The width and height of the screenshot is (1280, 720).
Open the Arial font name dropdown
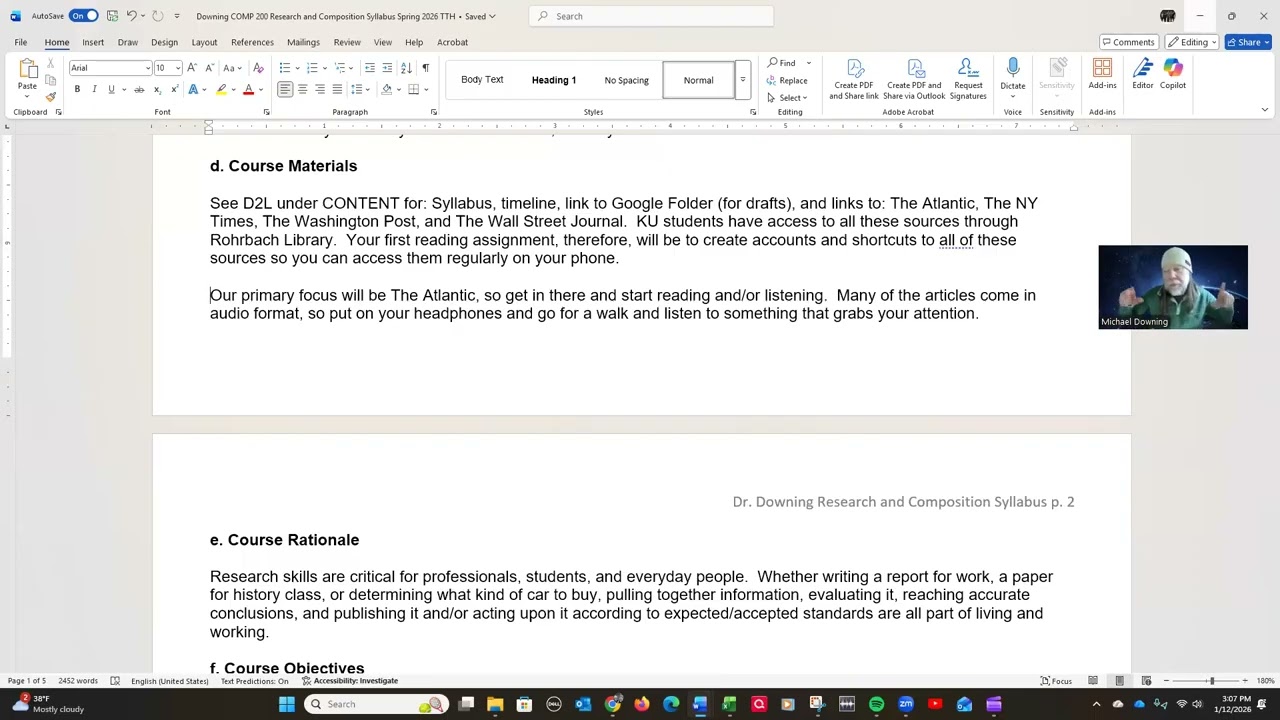[148, 68]
